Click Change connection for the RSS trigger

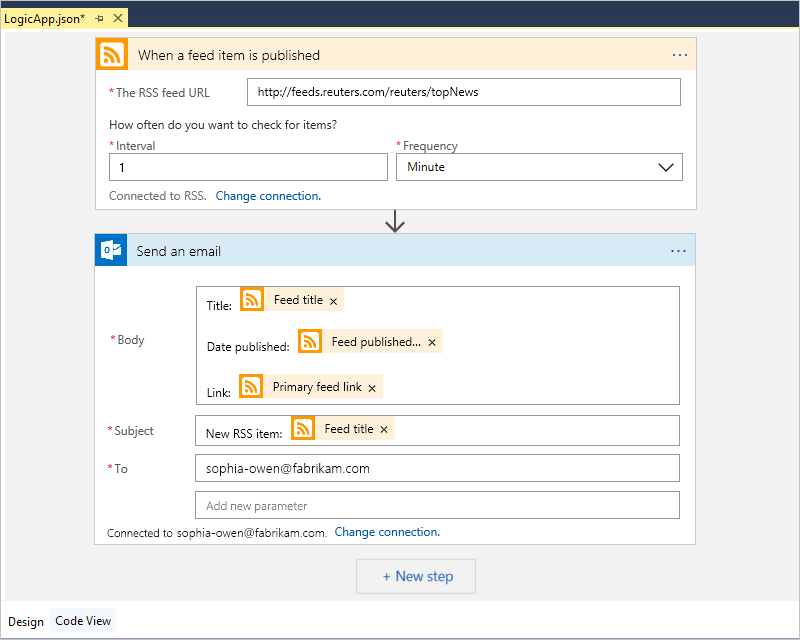267,195
